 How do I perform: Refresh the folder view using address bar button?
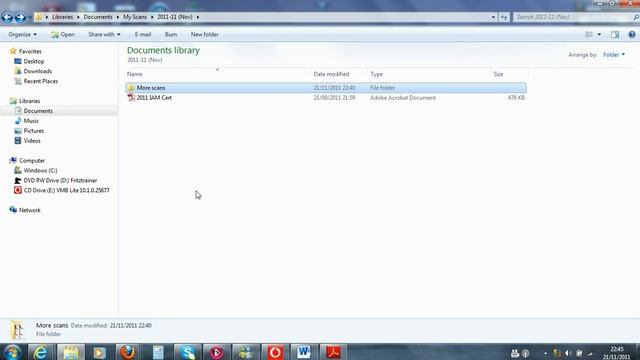504,17
